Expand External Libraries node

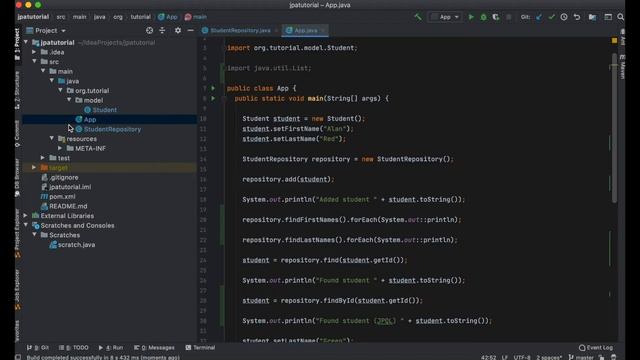26,216
